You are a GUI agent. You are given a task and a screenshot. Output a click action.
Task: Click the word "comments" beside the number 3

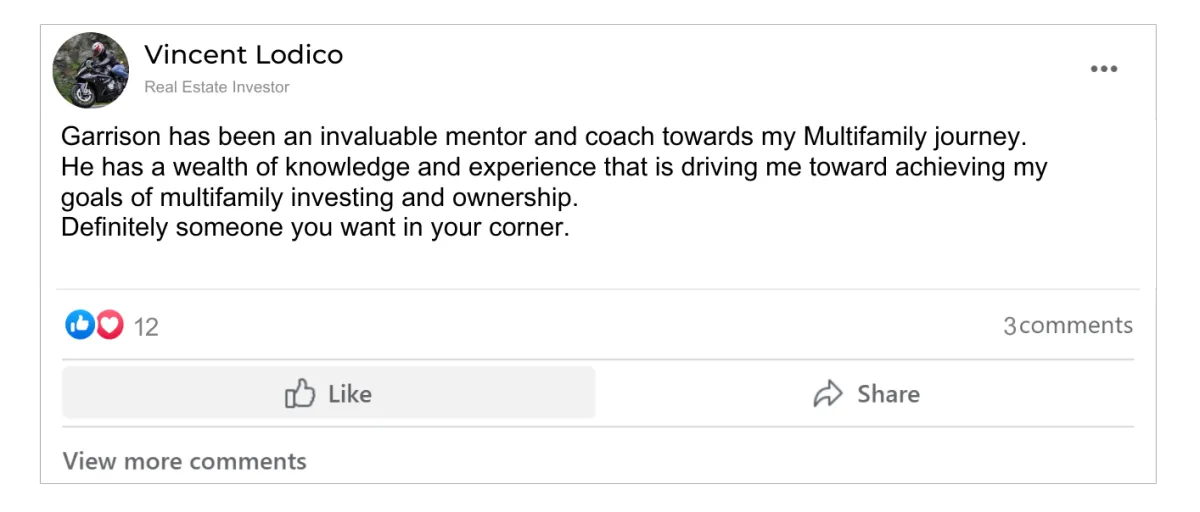click(1076, 325)
